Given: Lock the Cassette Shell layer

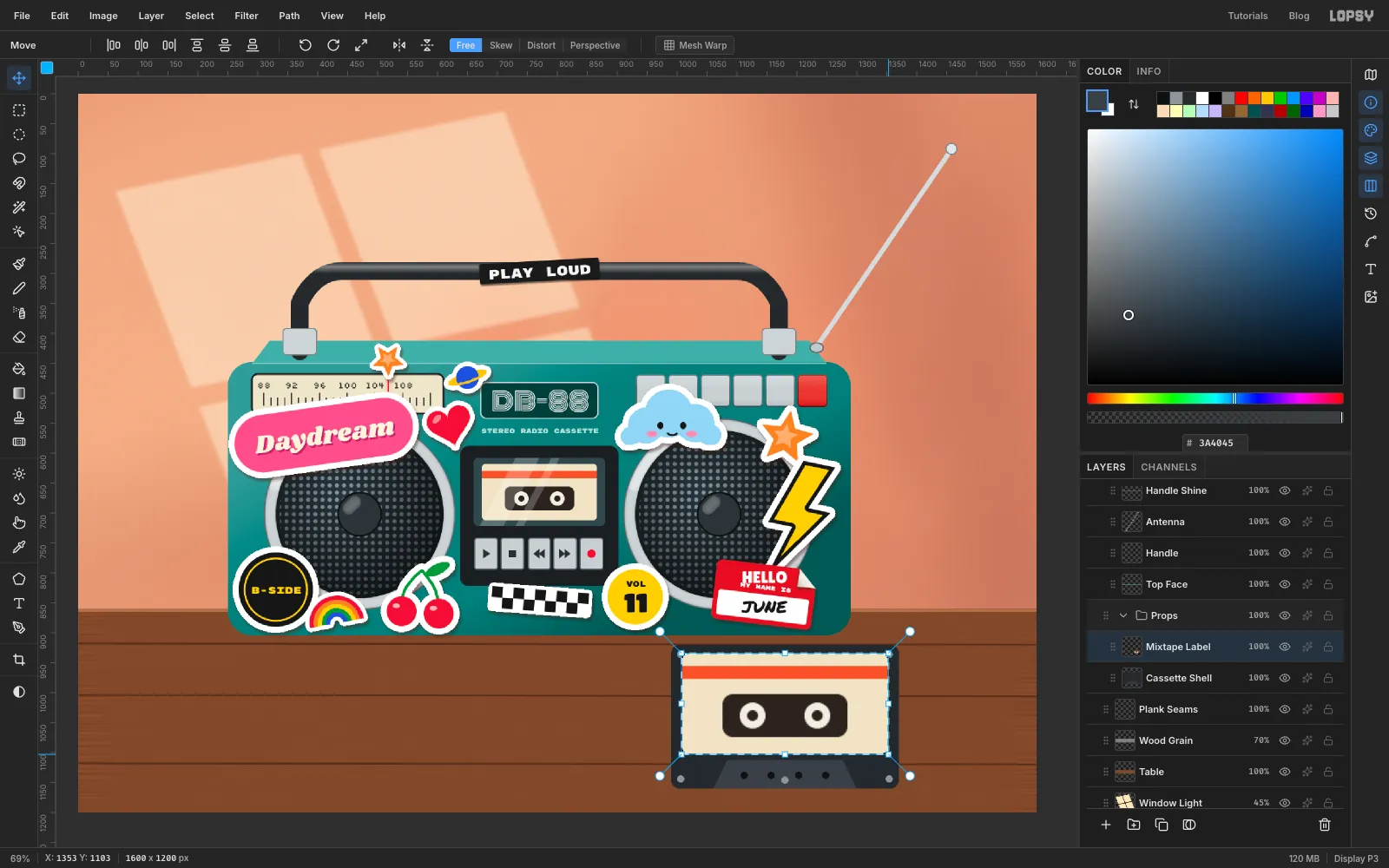Looking at the screenshot, I should pos(1328,678).
